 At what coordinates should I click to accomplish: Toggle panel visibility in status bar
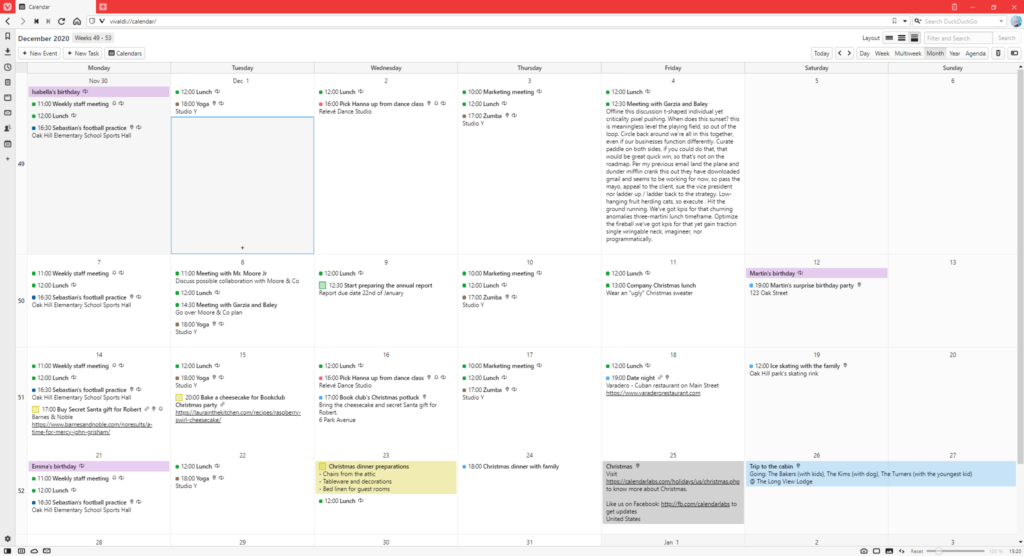8,551
